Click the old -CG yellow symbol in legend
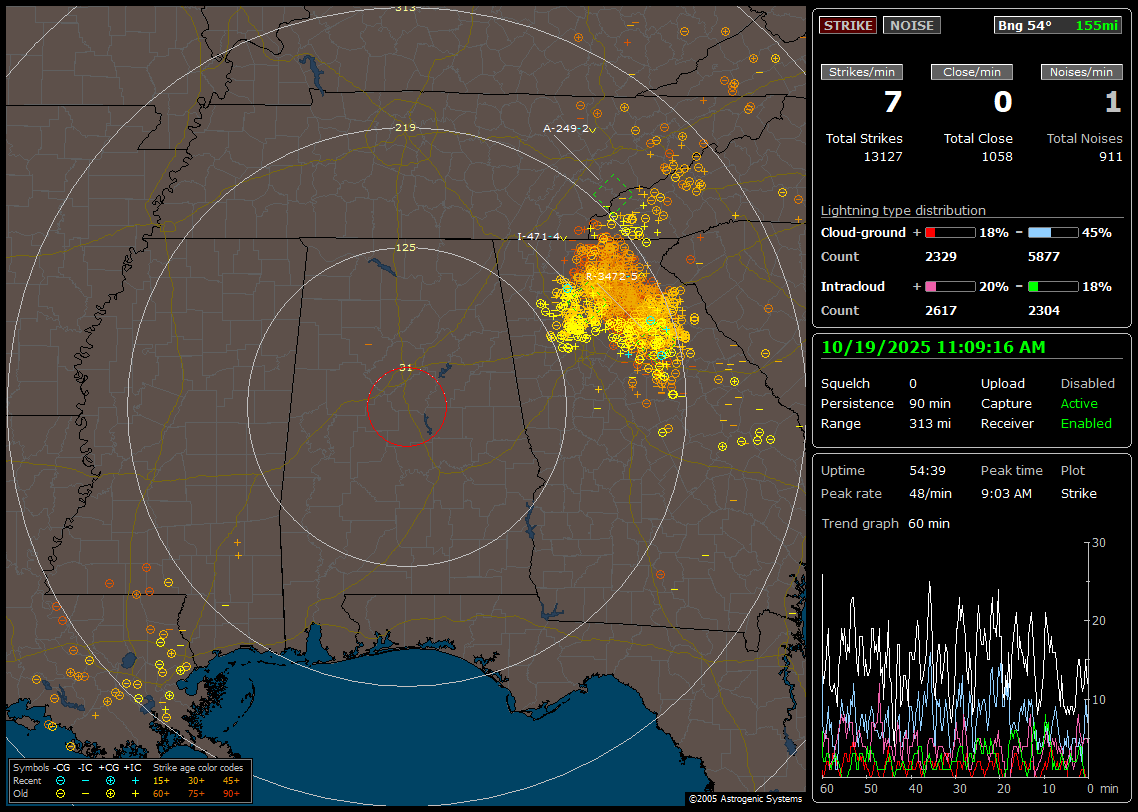Screen dimensions: 1138x812 click(x=61, y=793)
